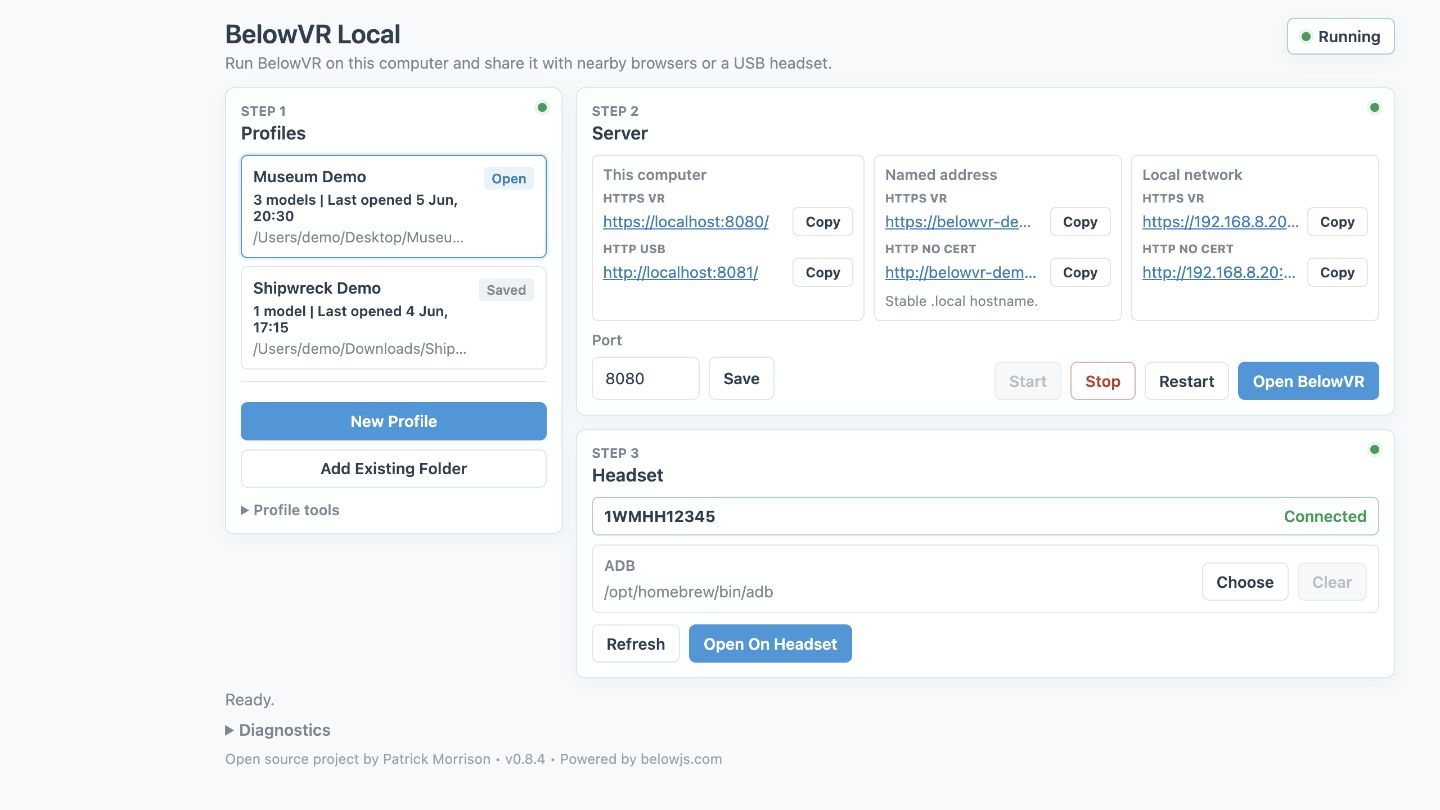
Task: Select the Museum Demo profile card
Action: click(393, 206)
